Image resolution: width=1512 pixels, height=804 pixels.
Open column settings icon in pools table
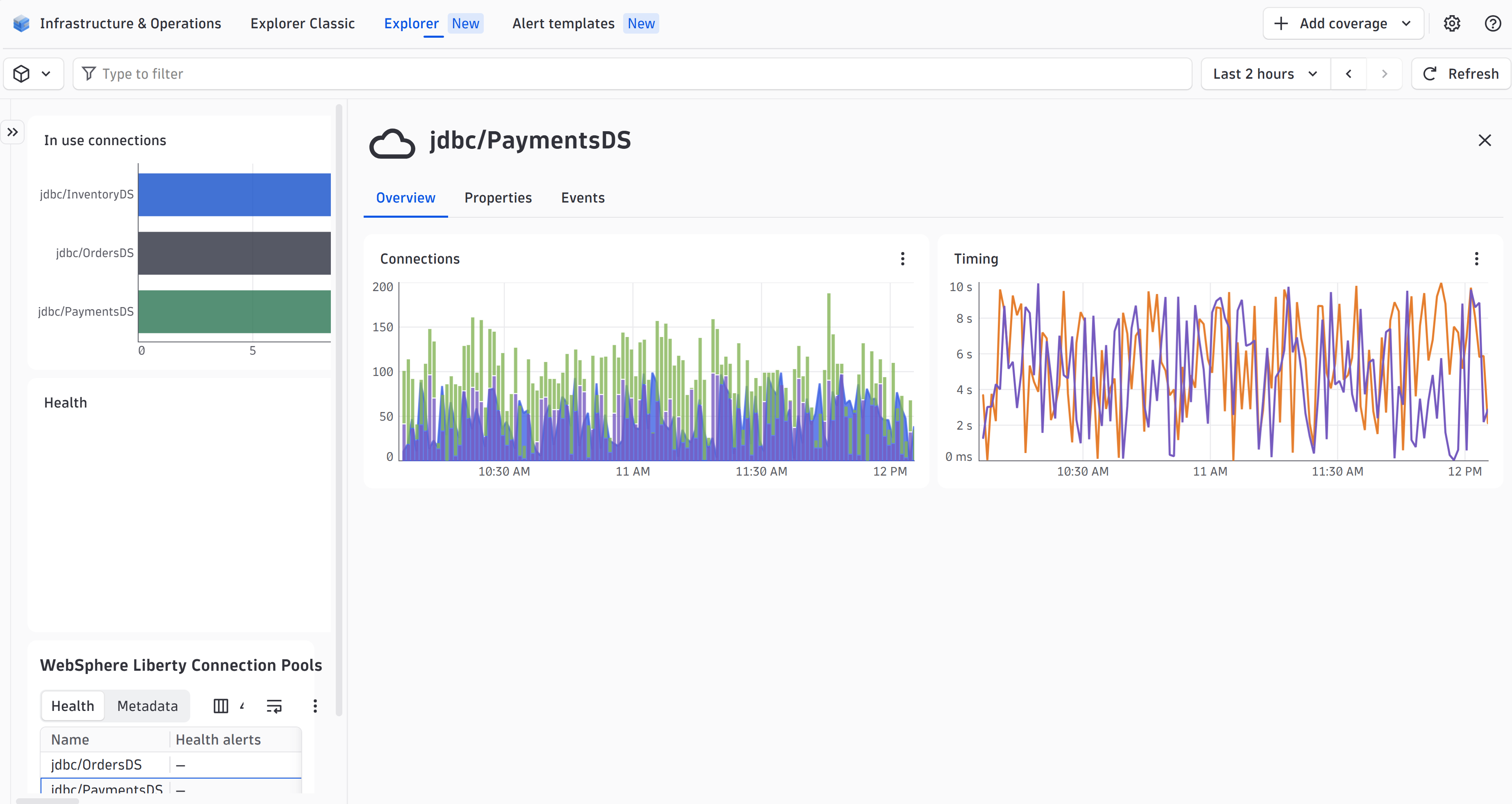pyautogui.click(x=221, y=706)
